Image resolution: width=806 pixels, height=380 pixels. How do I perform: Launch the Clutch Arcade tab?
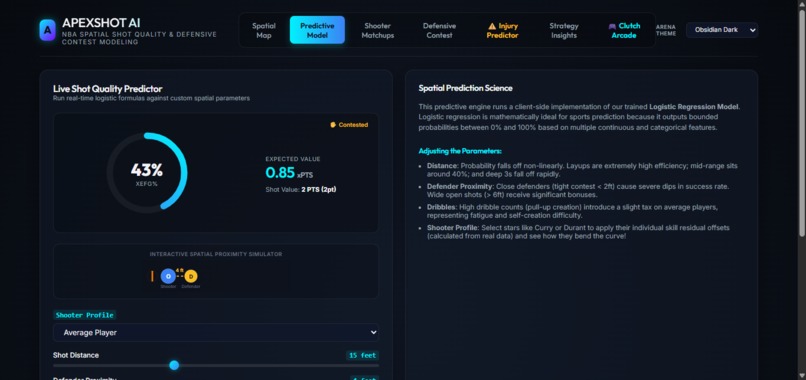pos(624,30)
